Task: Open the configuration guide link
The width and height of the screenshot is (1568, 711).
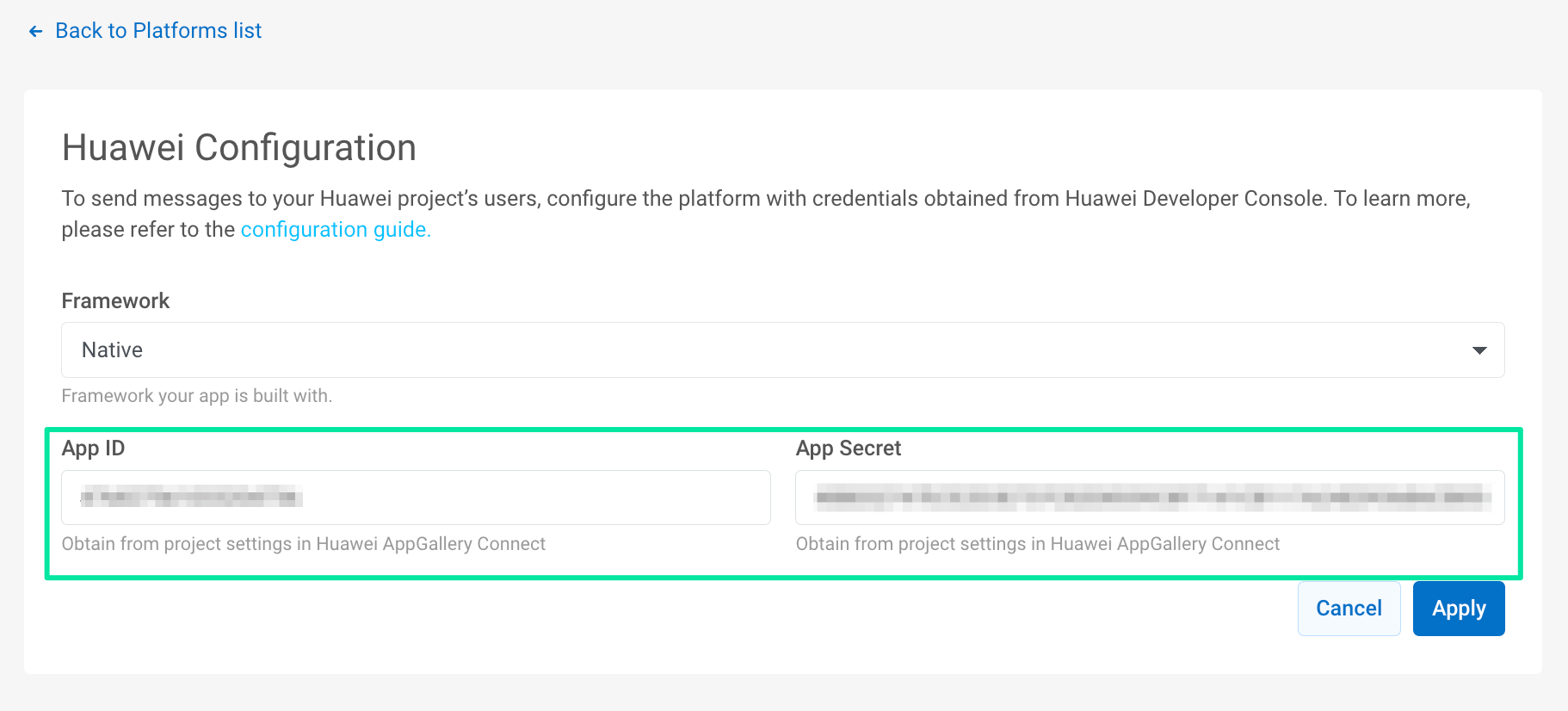Action: [x=335, y=230]
